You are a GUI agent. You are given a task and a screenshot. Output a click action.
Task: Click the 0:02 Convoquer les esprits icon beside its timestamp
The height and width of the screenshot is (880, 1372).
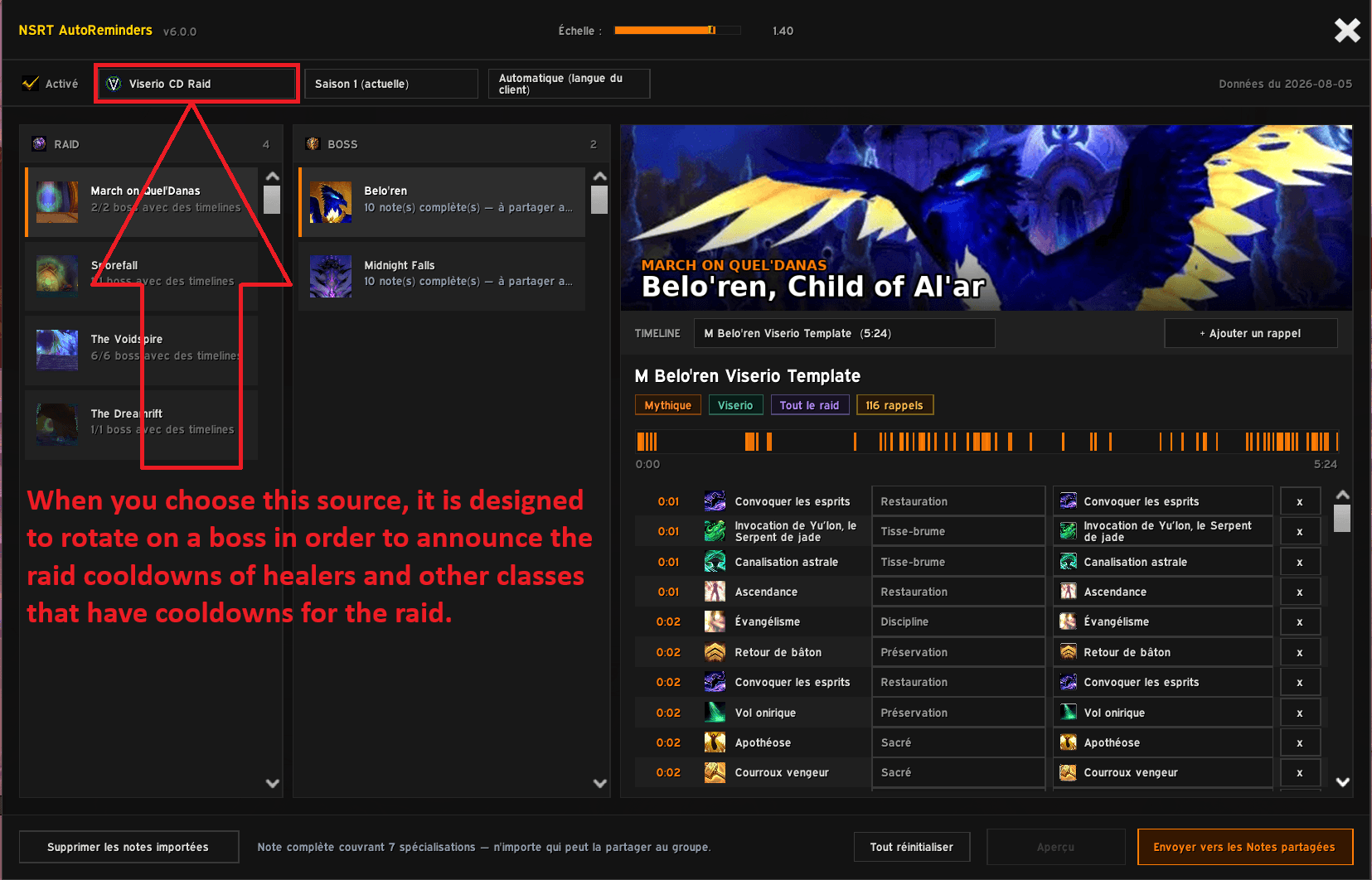point(715,682)
